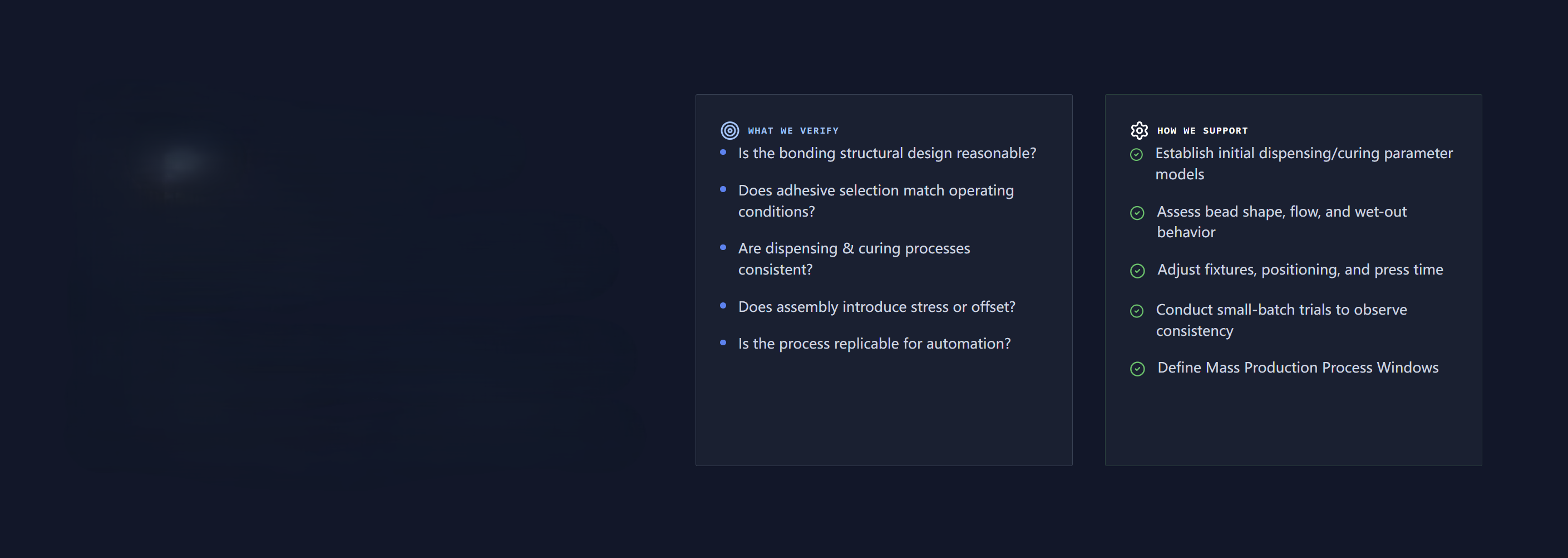The width and height of the screenshot is (1568, 558).
Task: Click check icon beside Conduct small-batch trials
Action: point(1137,311)
